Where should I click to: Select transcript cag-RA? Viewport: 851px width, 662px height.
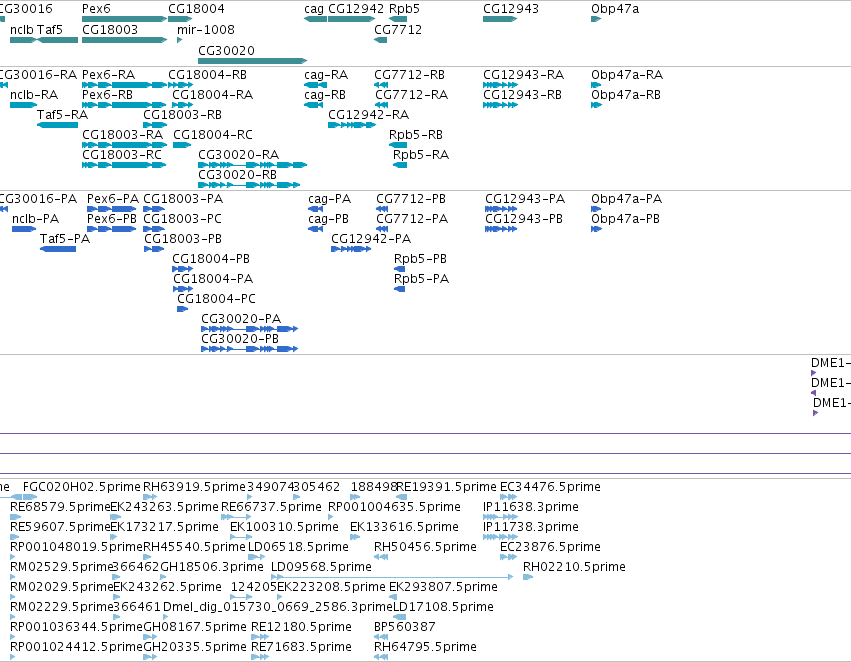[315, 85]
